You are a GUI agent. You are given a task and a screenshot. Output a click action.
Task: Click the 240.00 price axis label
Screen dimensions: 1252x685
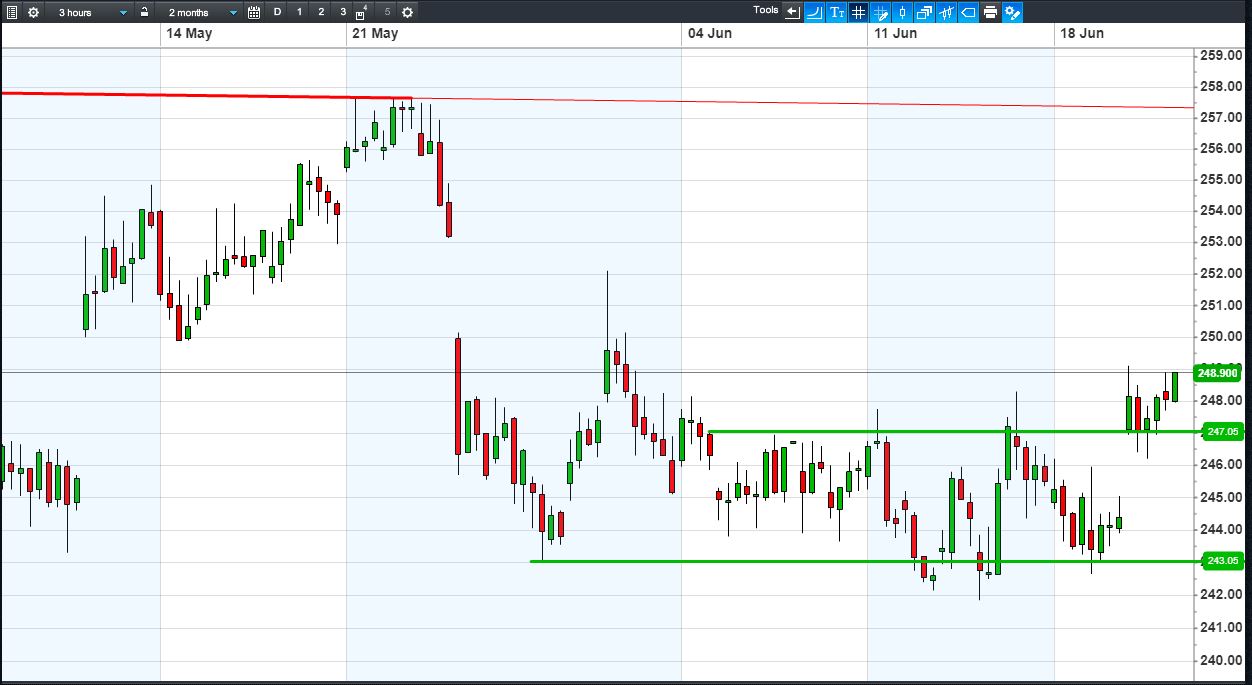tap(1220, 660)
